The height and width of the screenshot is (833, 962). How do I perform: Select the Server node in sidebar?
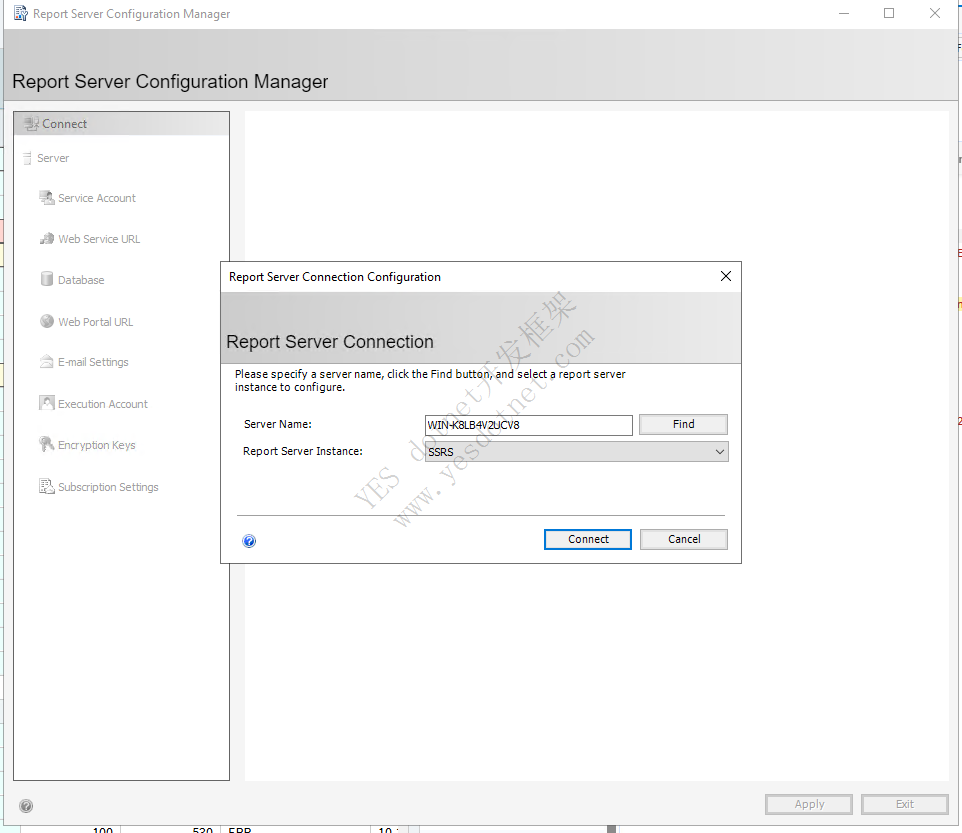(x=53, y=158)
